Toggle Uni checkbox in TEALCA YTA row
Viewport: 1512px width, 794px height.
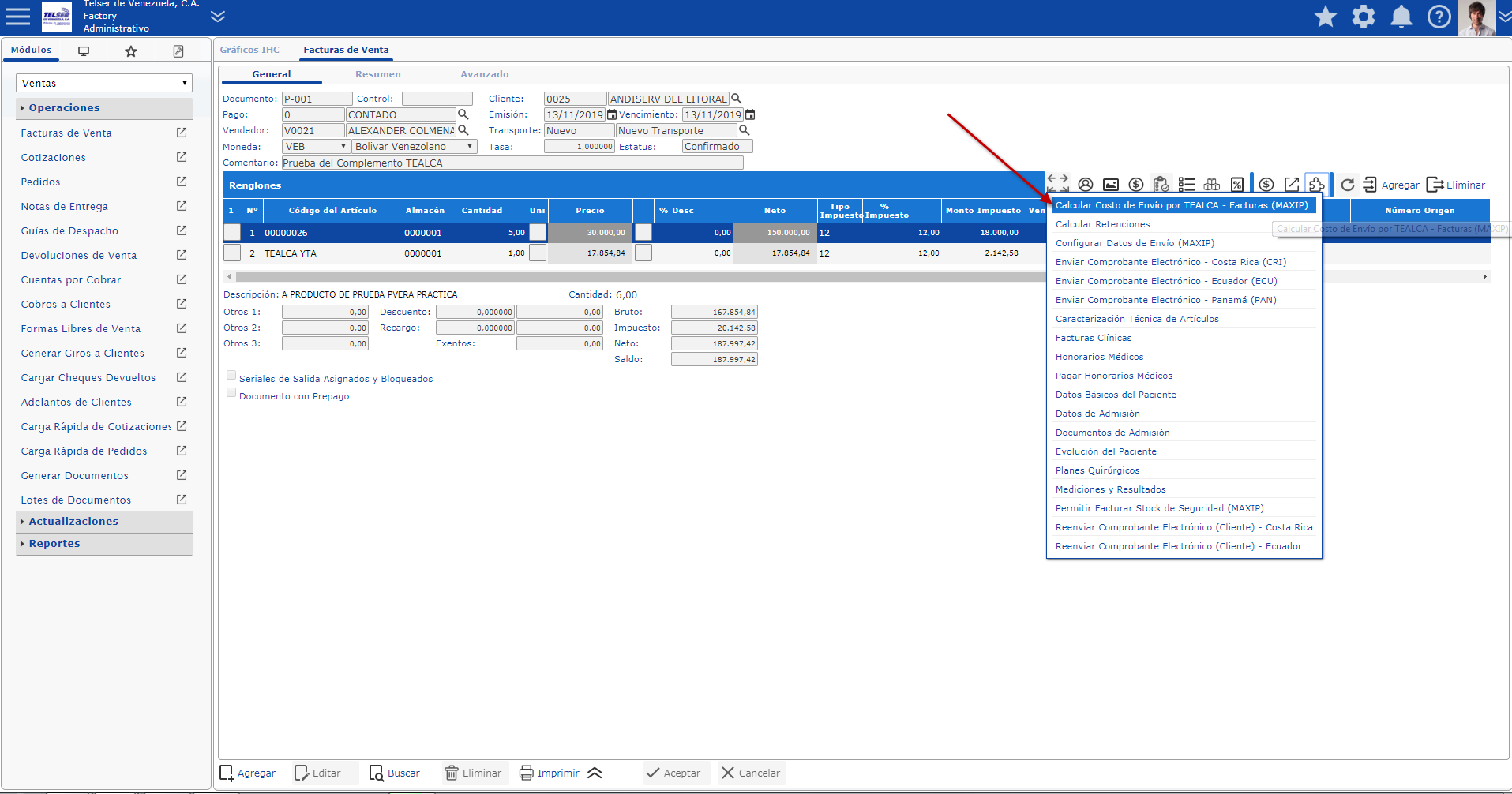point(538,253)
